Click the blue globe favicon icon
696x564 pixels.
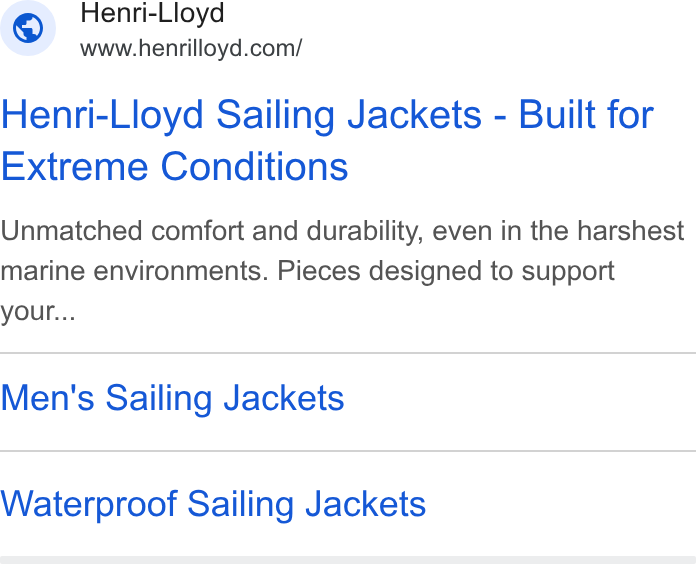pyautogui.click(x=28, y=28)
